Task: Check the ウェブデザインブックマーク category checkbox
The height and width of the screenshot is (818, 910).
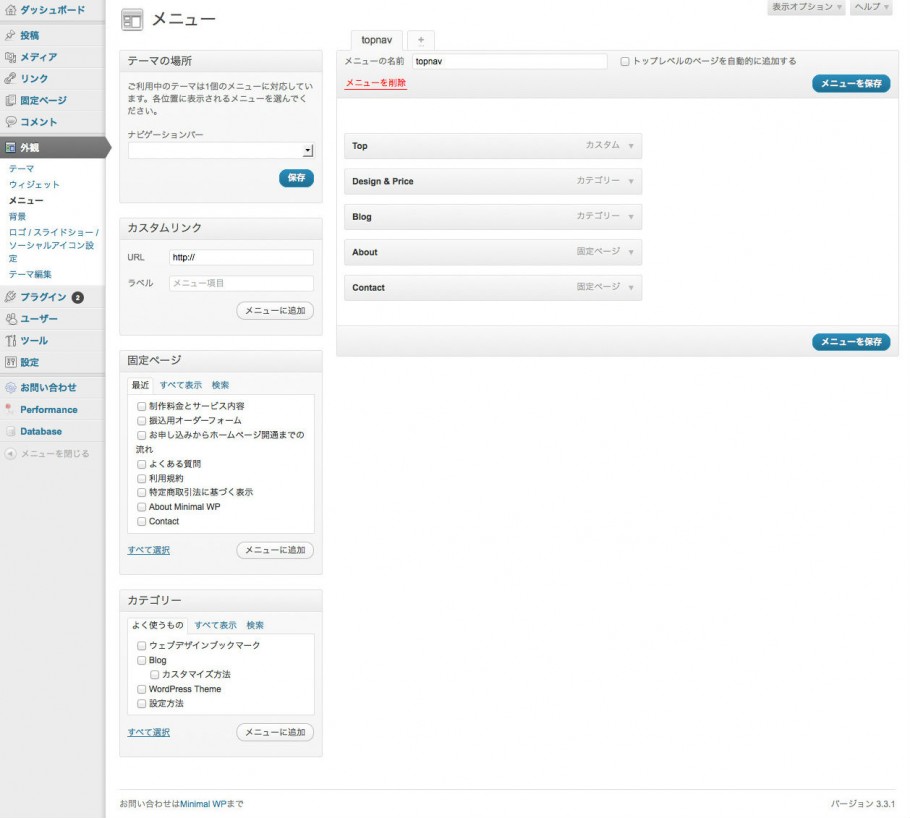Action: [141, 646]
